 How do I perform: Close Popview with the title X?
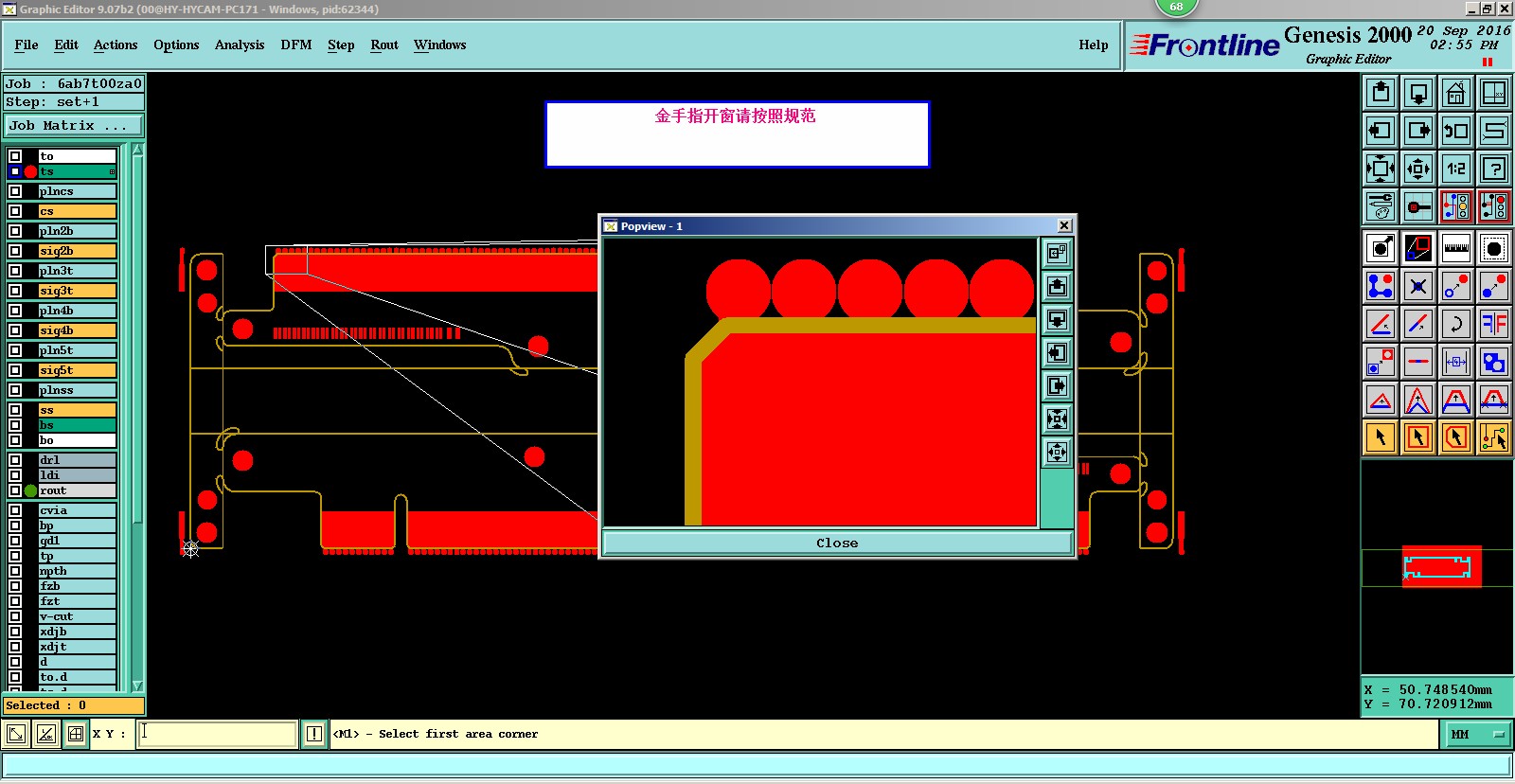tap(1064, 225)
